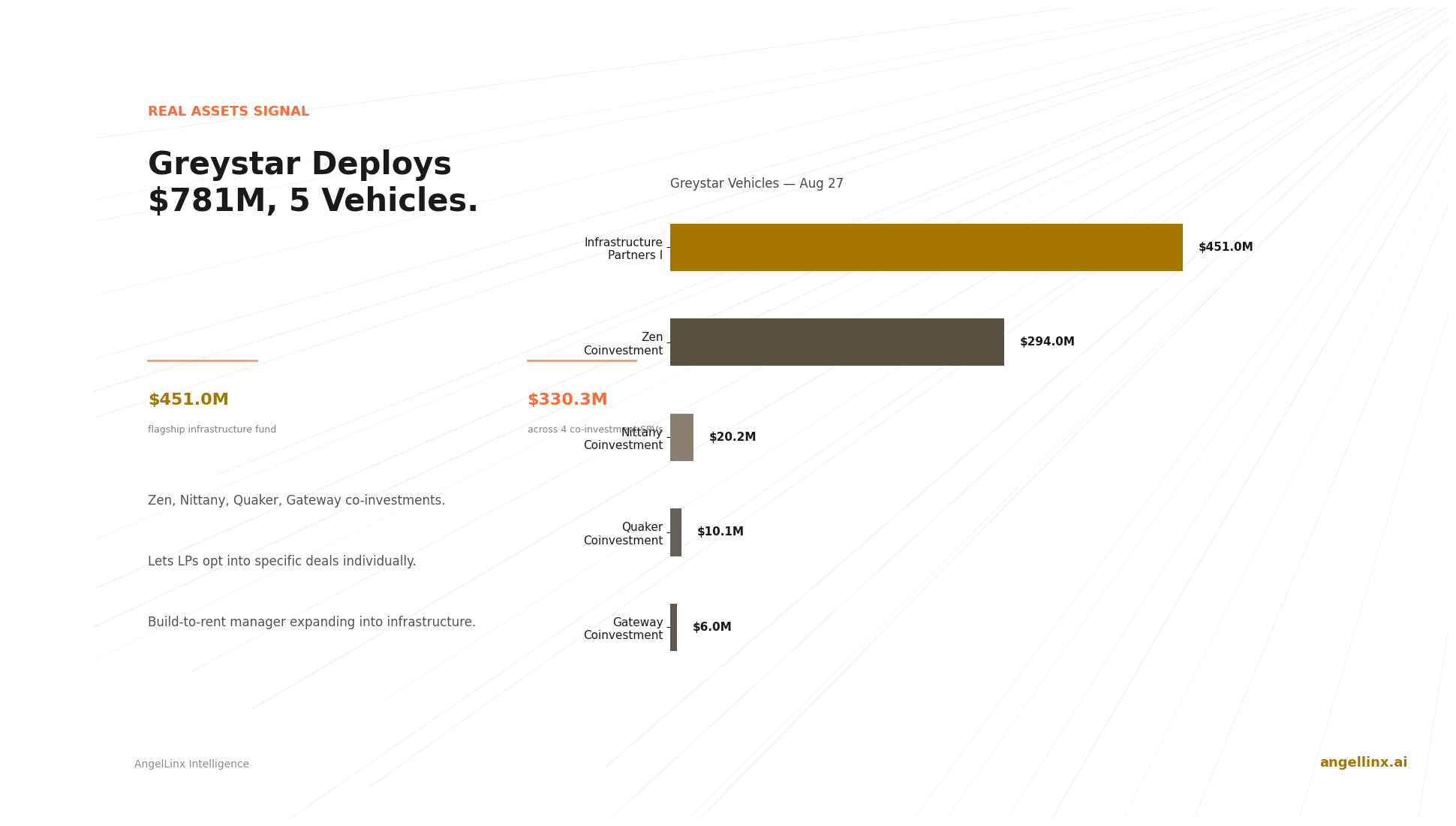Click the 'flagship infrastructure fund' caption
Viewport: 1456px width, 826px height.
[x=212, y=430]
